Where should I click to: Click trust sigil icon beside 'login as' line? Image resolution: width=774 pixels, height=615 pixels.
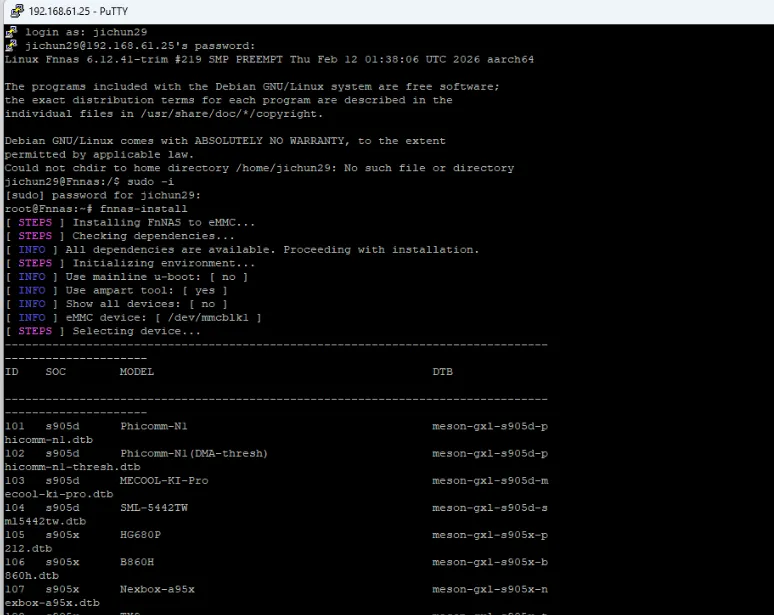[11, 32]
